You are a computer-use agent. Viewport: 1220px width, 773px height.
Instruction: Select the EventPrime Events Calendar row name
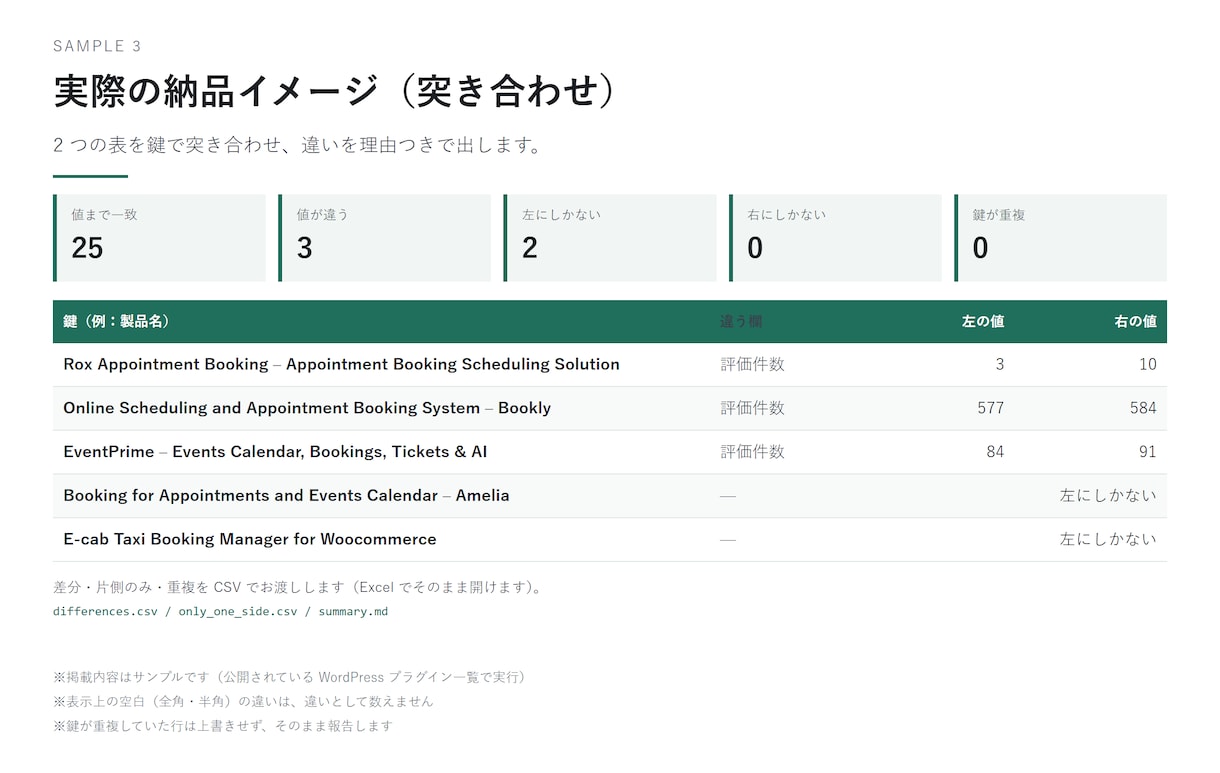(275, 452)
